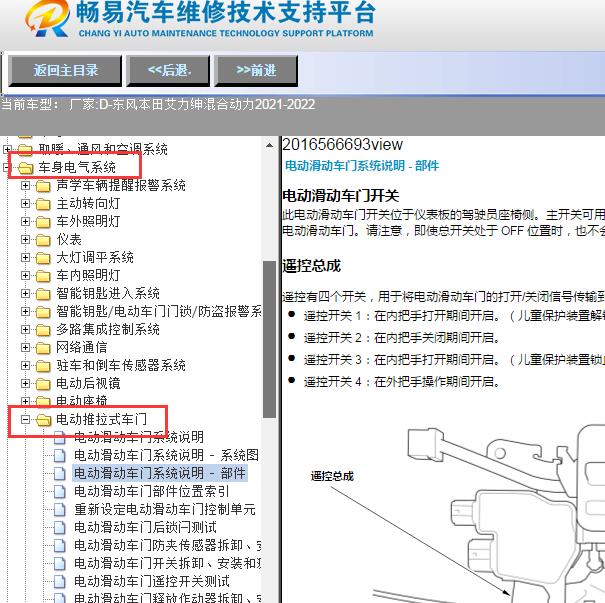This screenshot has height=603, width=605.
Task: Expand the 电动后视镜 node
Action: pyautogui.click(x=25, y=383)
